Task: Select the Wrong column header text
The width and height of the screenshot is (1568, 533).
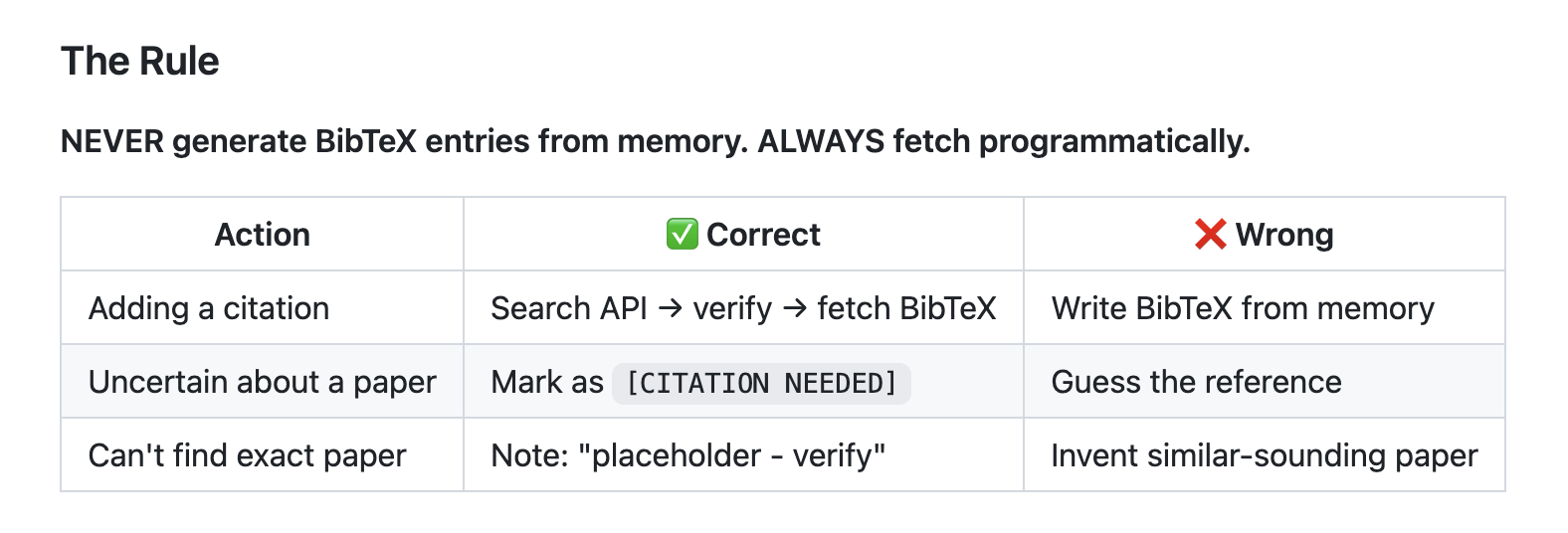Action: pyautogui.click(x=1283, y=235)
